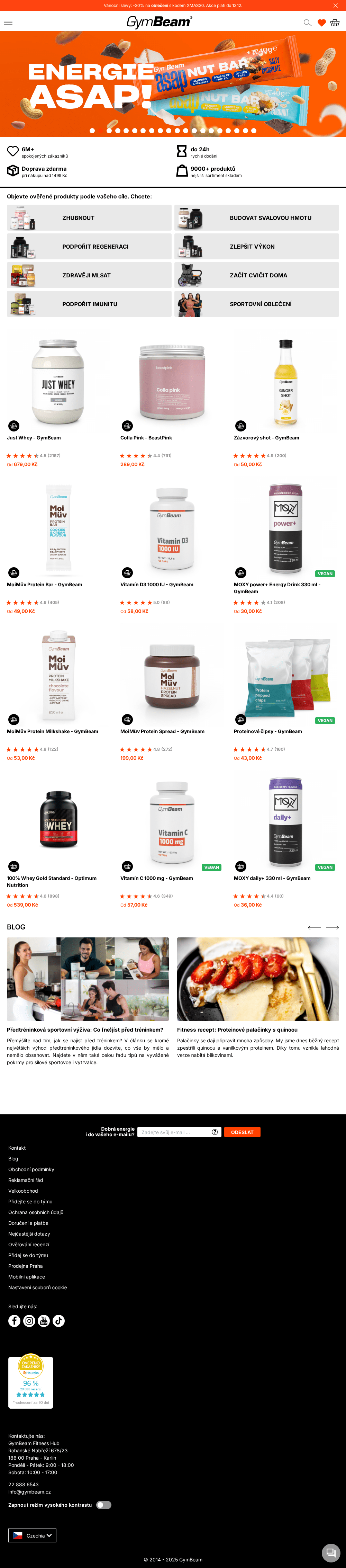Select the SPORTOVNÍ OBLEČENÍ category
This screenshot has height=1568, width=346.
[x=257, y=304]
